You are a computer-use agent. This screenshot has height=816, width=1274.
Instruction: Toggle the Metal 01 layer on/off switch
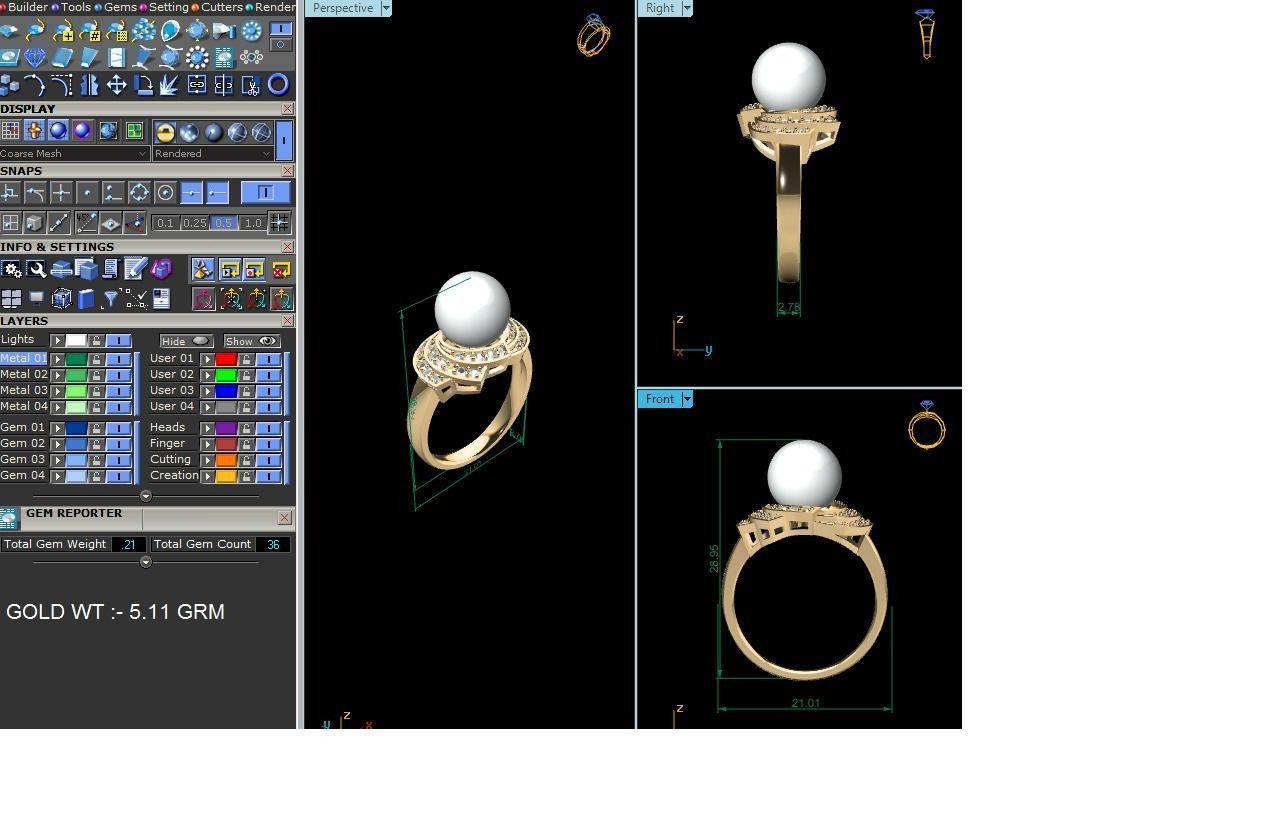click(x=118, y=358)
